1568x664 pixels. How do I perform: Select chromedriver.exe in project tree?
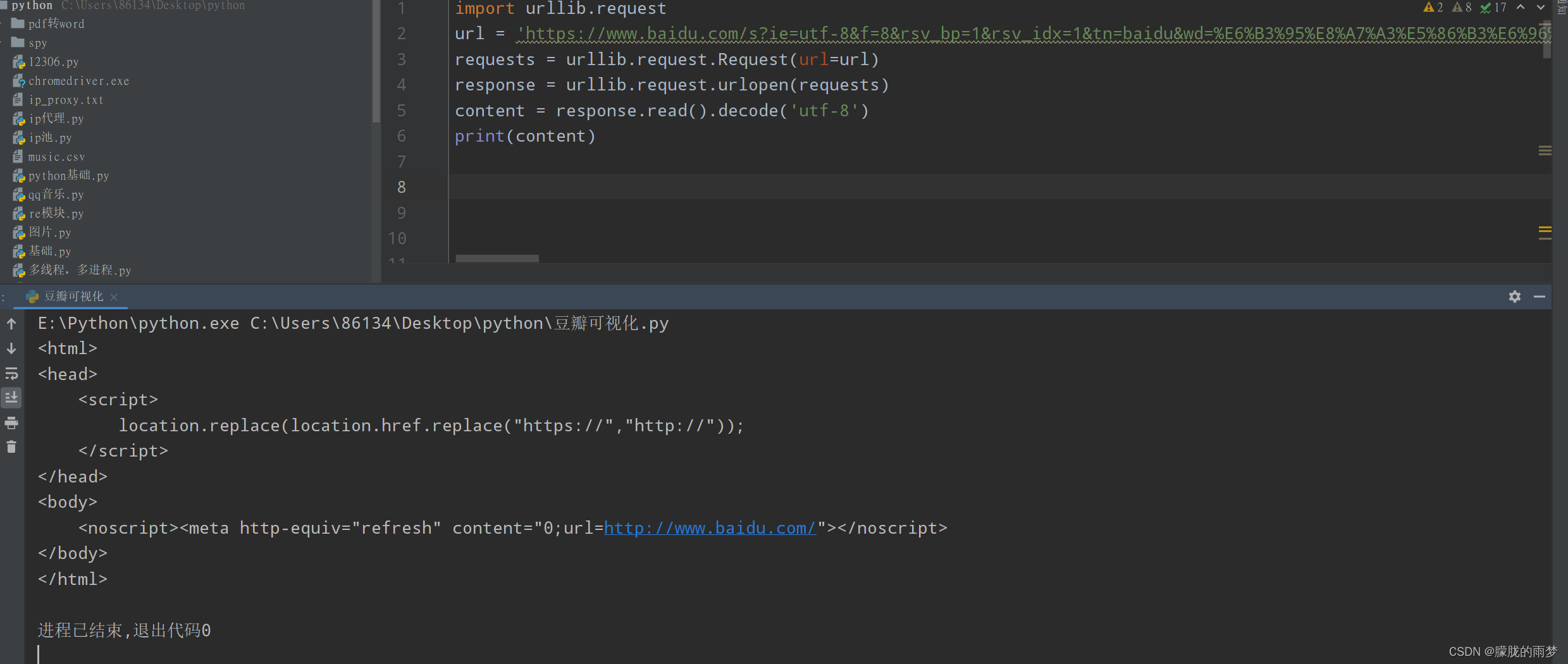[x=71, y=81]
